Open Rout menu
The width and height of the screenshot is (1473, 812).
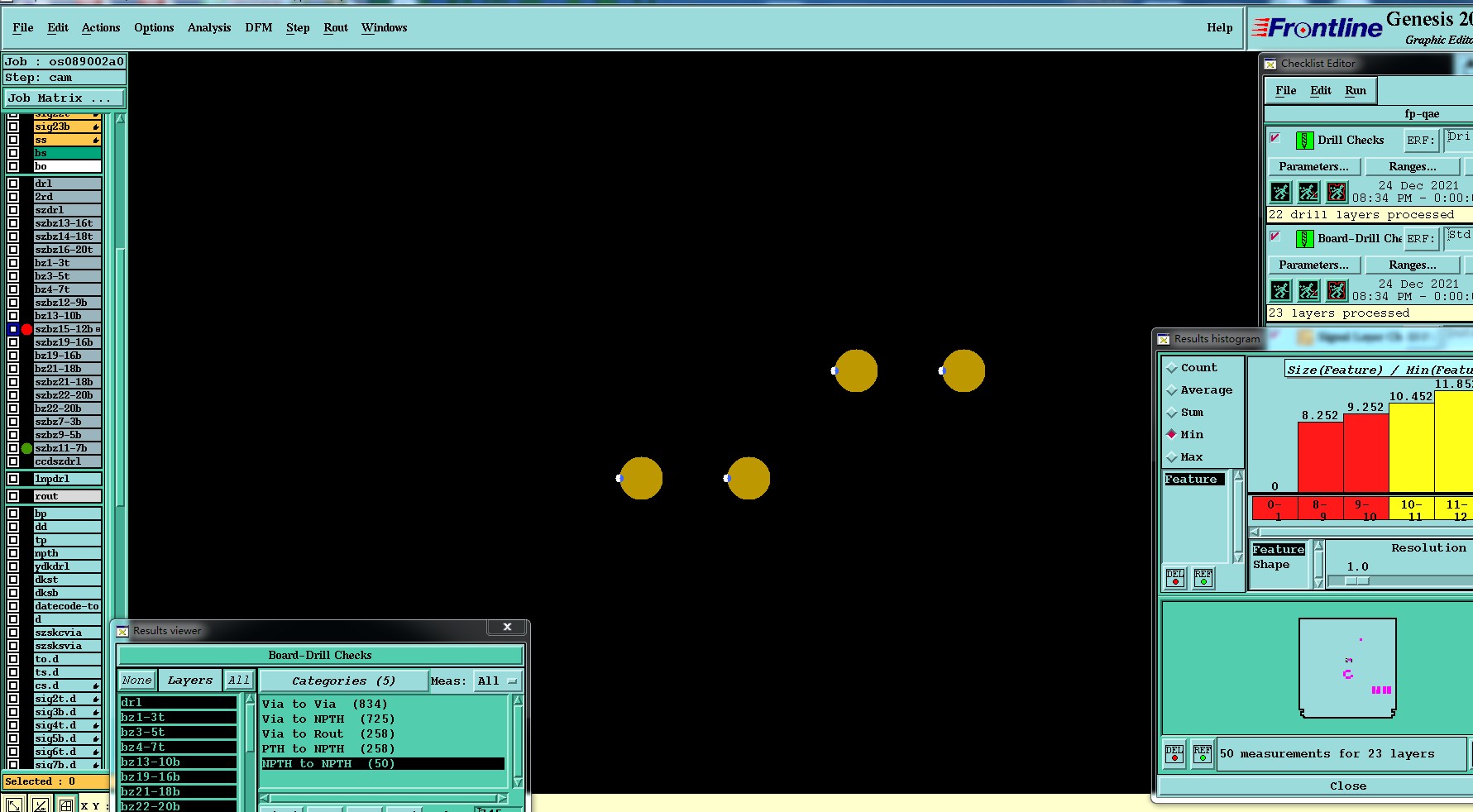pyautogui.click(x=336, y=28)
